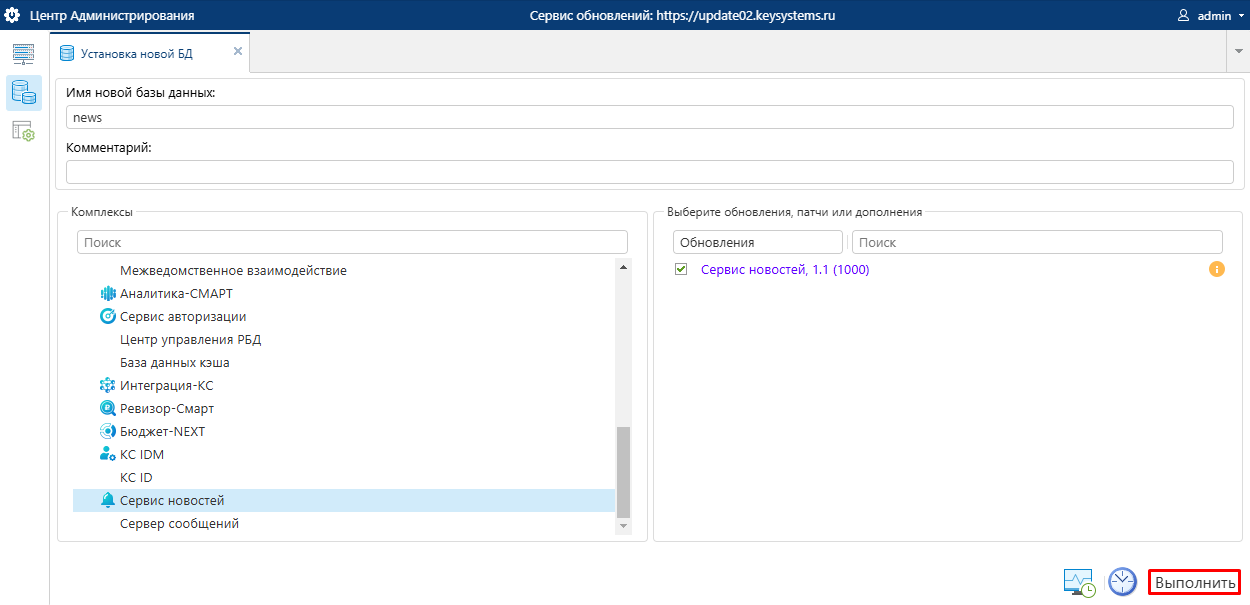Click the Центр Администрирования title
This screenshot has height=605, width=1250.
point(113,16)
